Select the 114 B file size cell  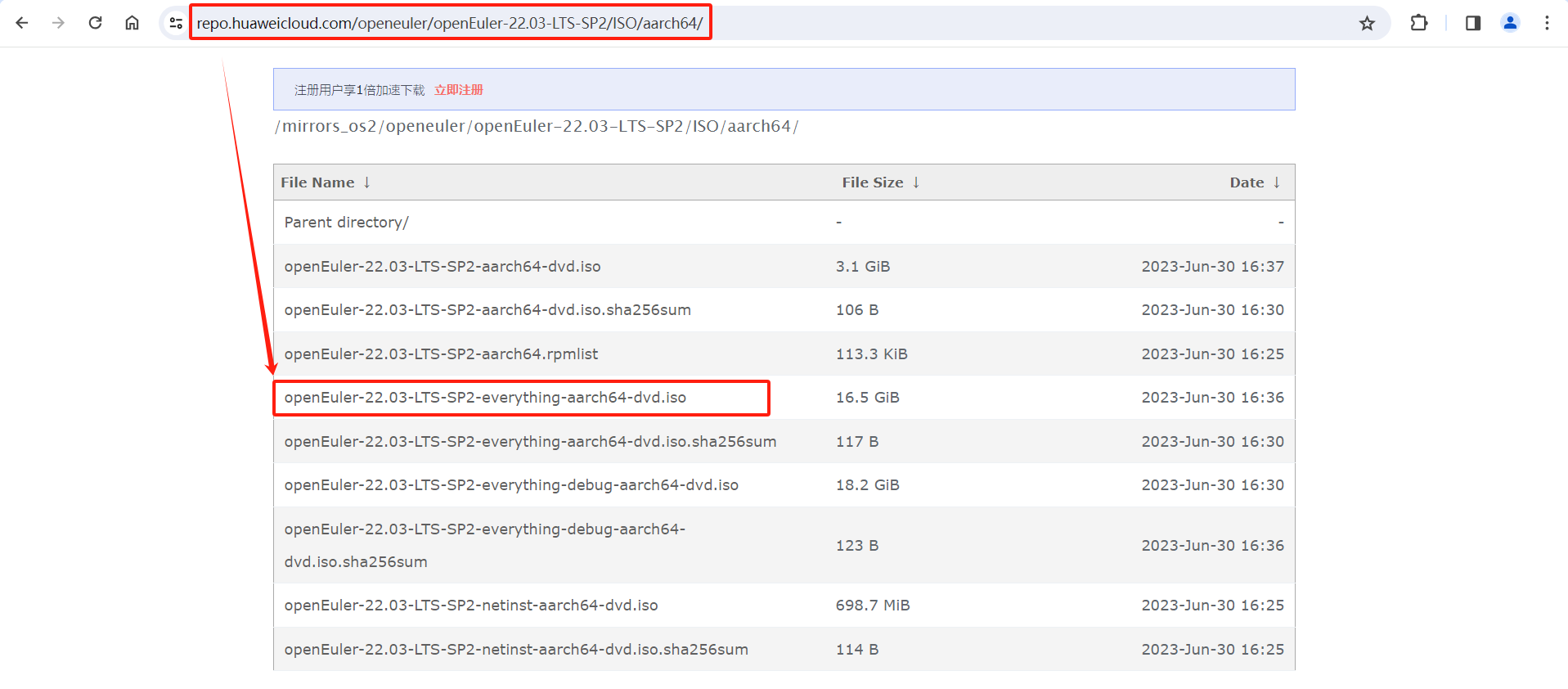tap(857, 650)
